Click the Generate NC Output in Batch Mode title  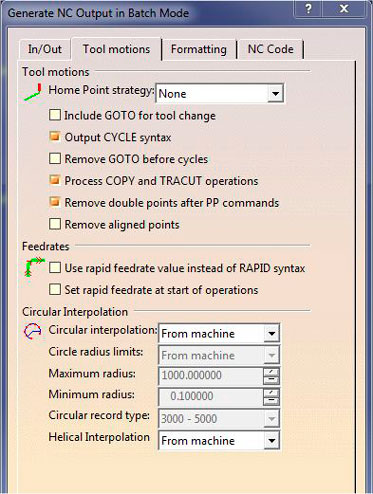click(98, 13)
